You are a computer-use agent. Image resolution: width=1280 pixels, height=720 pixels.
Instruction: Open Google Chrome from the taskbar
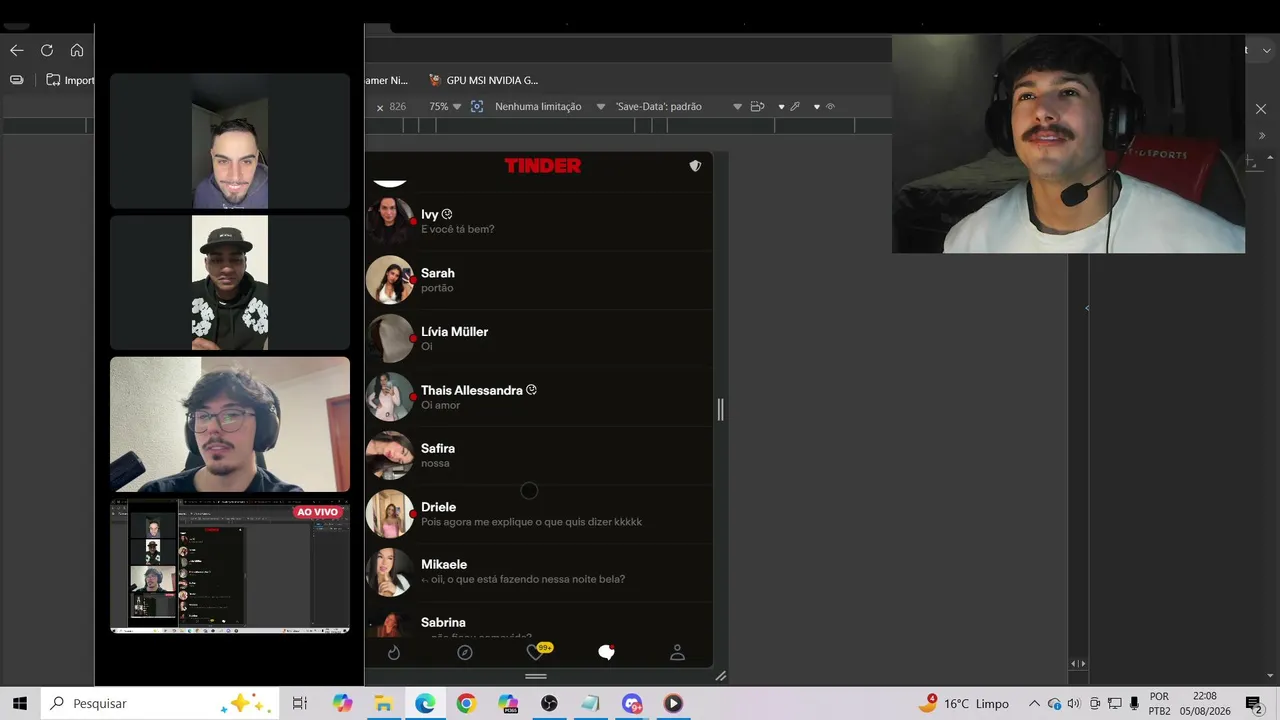[466, 703]
